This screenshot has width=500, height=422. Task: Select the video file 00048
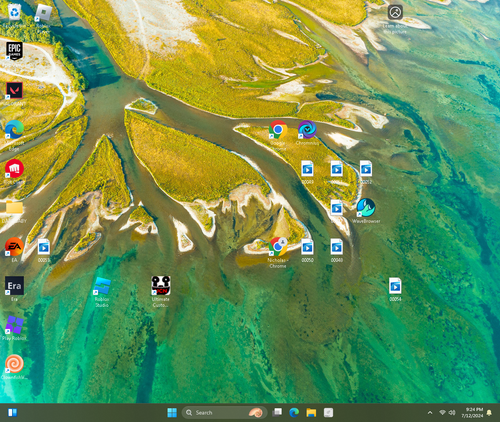point(337,247)
